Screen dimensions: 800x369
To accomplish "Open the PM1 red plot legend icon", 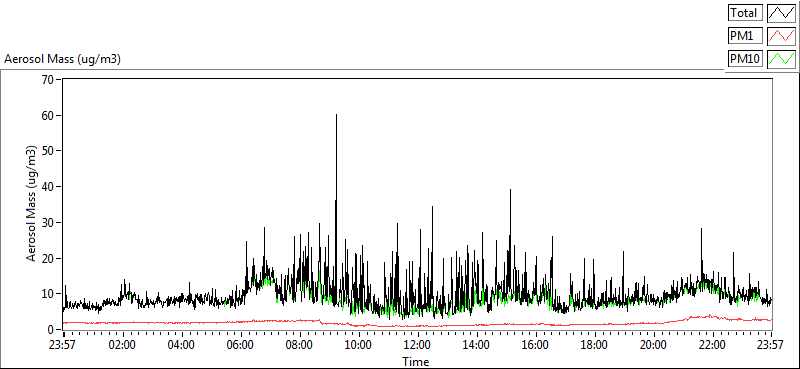I will tap(781, 36).
